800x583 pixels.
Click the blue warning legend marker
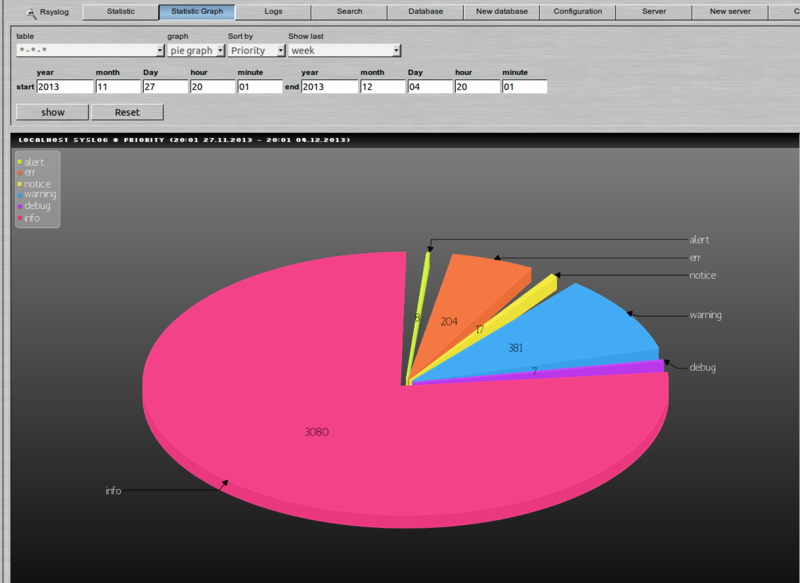tap(19, 194)
